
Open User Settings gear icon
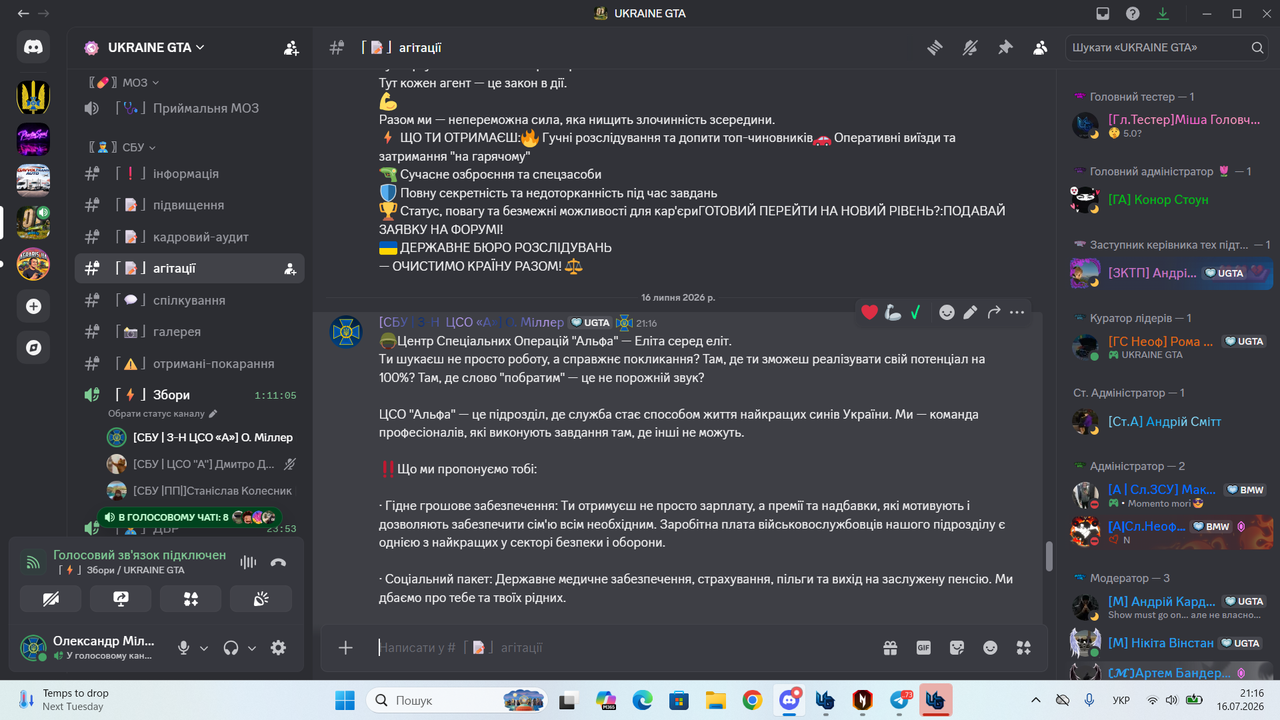click(x=278, y=648)
